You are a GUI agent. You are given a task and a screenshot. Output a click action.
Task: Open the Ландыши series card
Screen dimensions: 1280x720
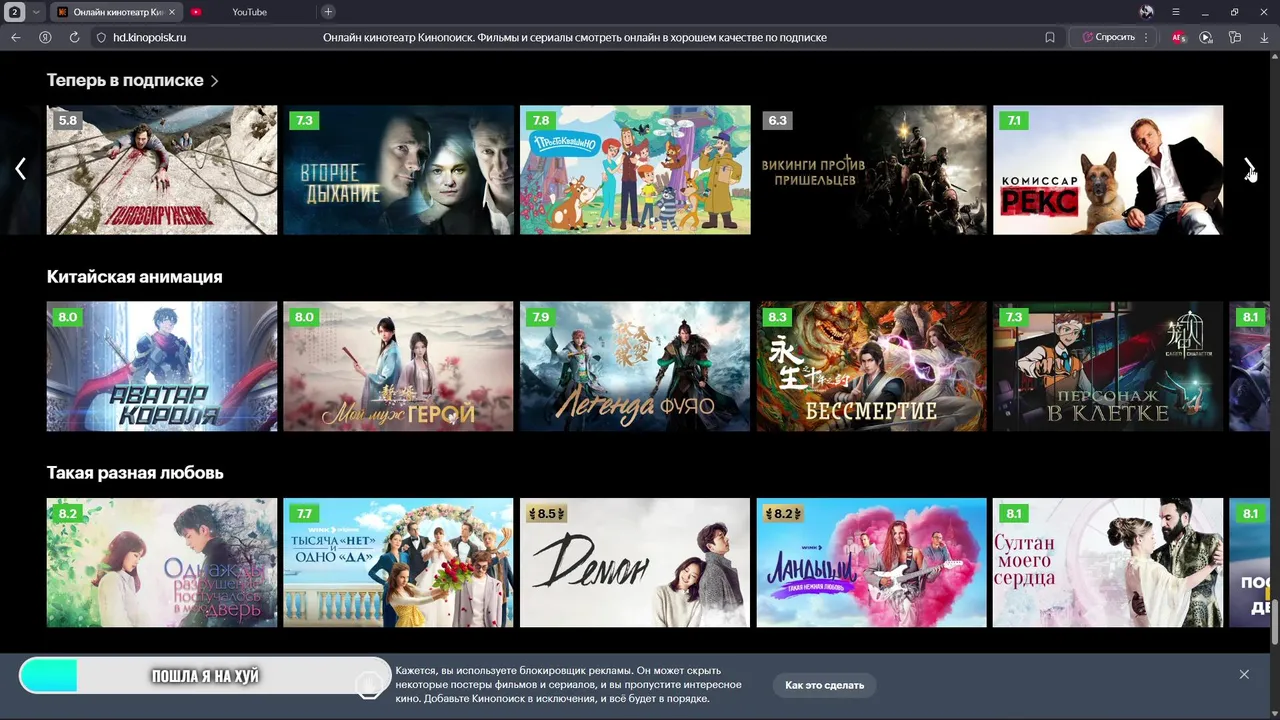click(872, 562)
